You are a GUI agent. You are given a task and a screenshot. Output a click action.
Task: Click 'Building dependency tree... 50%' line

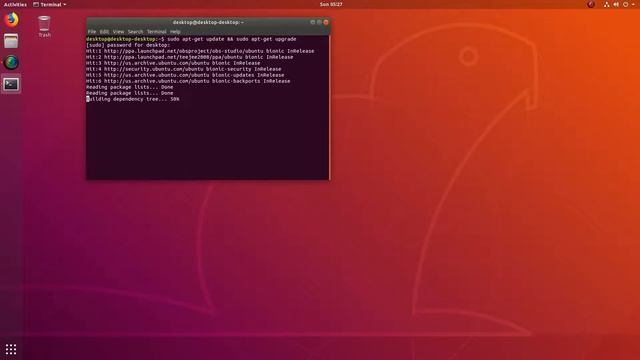point(133,99)
